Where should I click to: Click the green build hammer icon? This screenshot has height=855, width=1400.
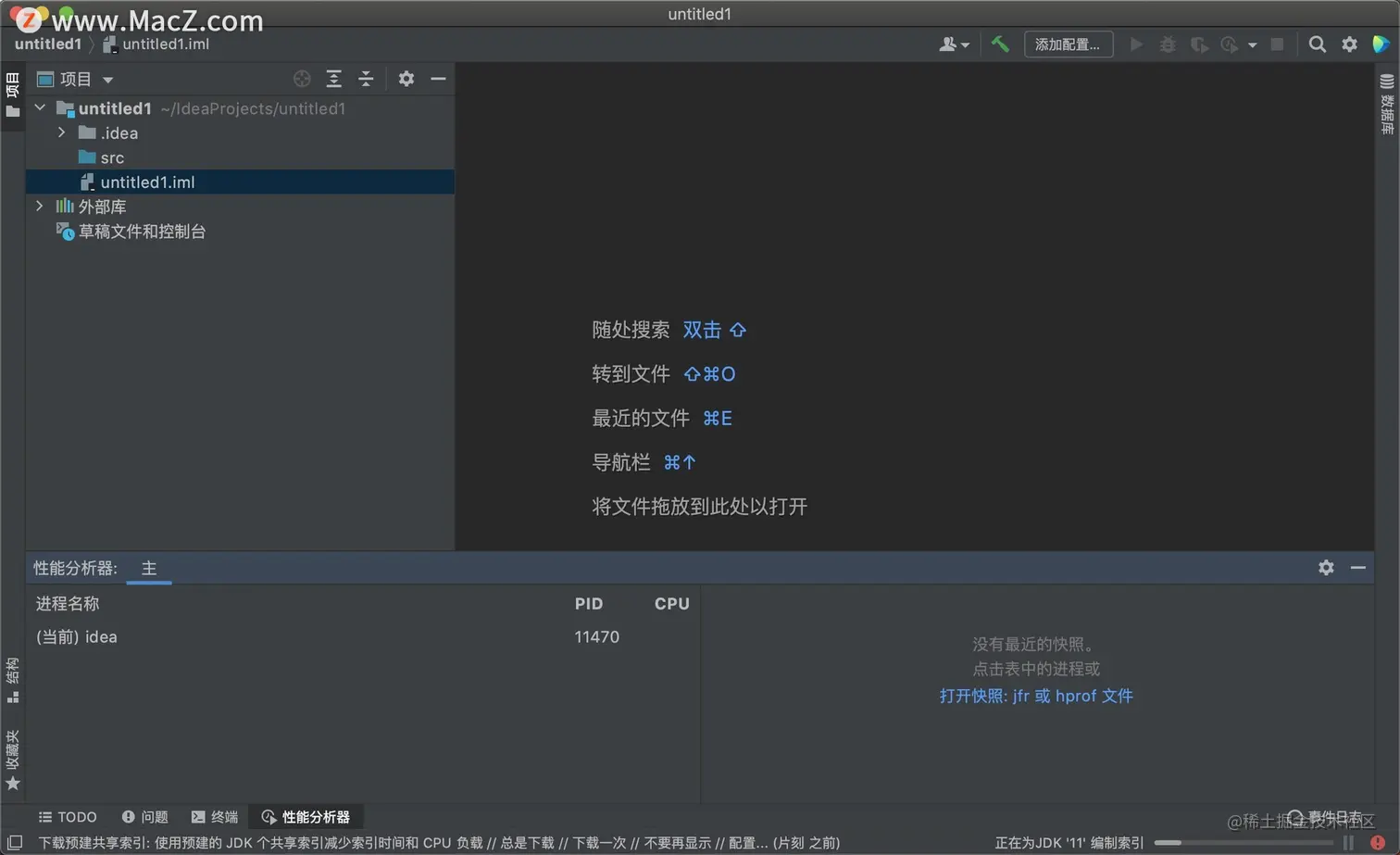(1000, 44)
